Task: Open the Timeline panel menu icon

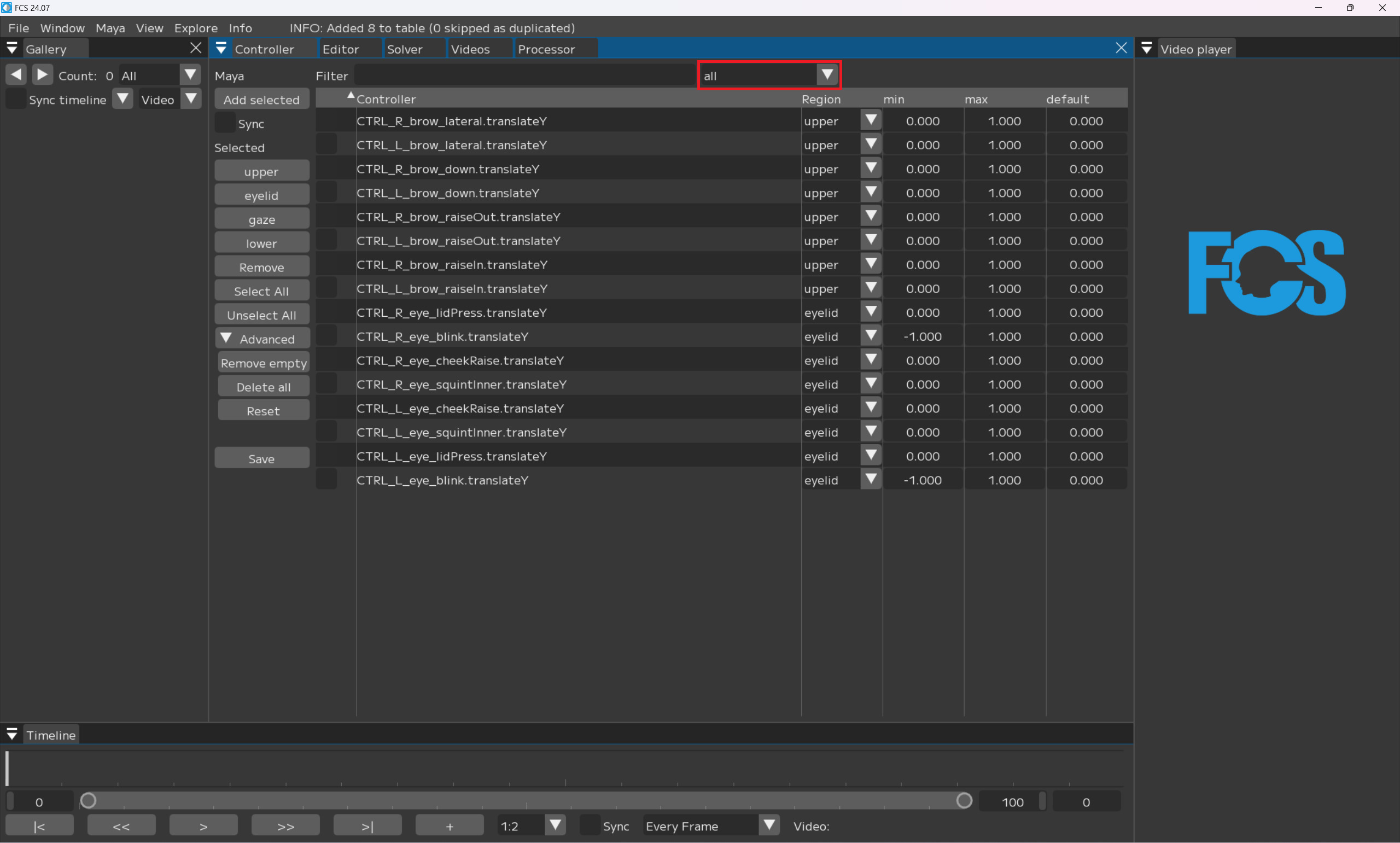Action: 12,735
